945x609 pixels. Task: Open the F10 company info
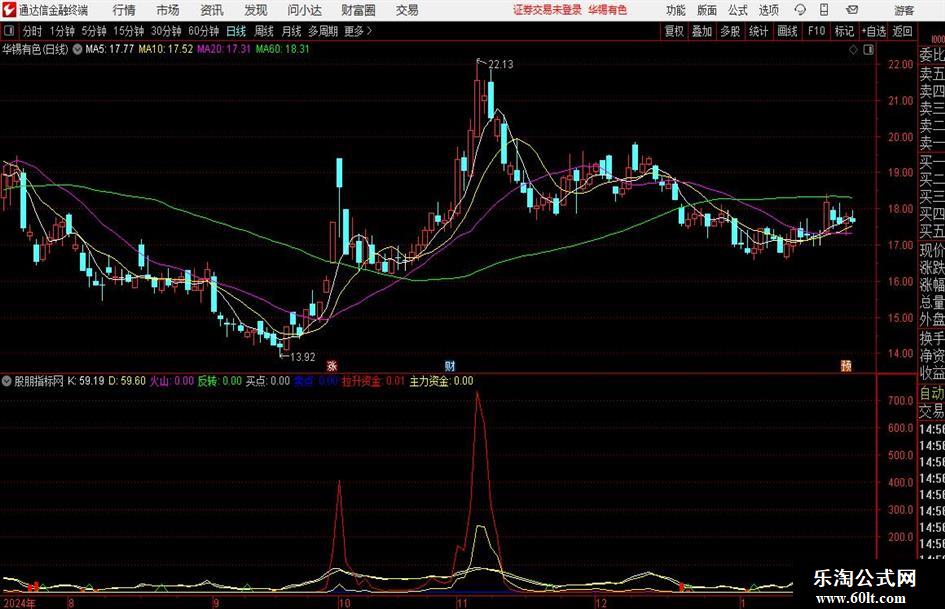pyautogui.click(x=816, y=31)
